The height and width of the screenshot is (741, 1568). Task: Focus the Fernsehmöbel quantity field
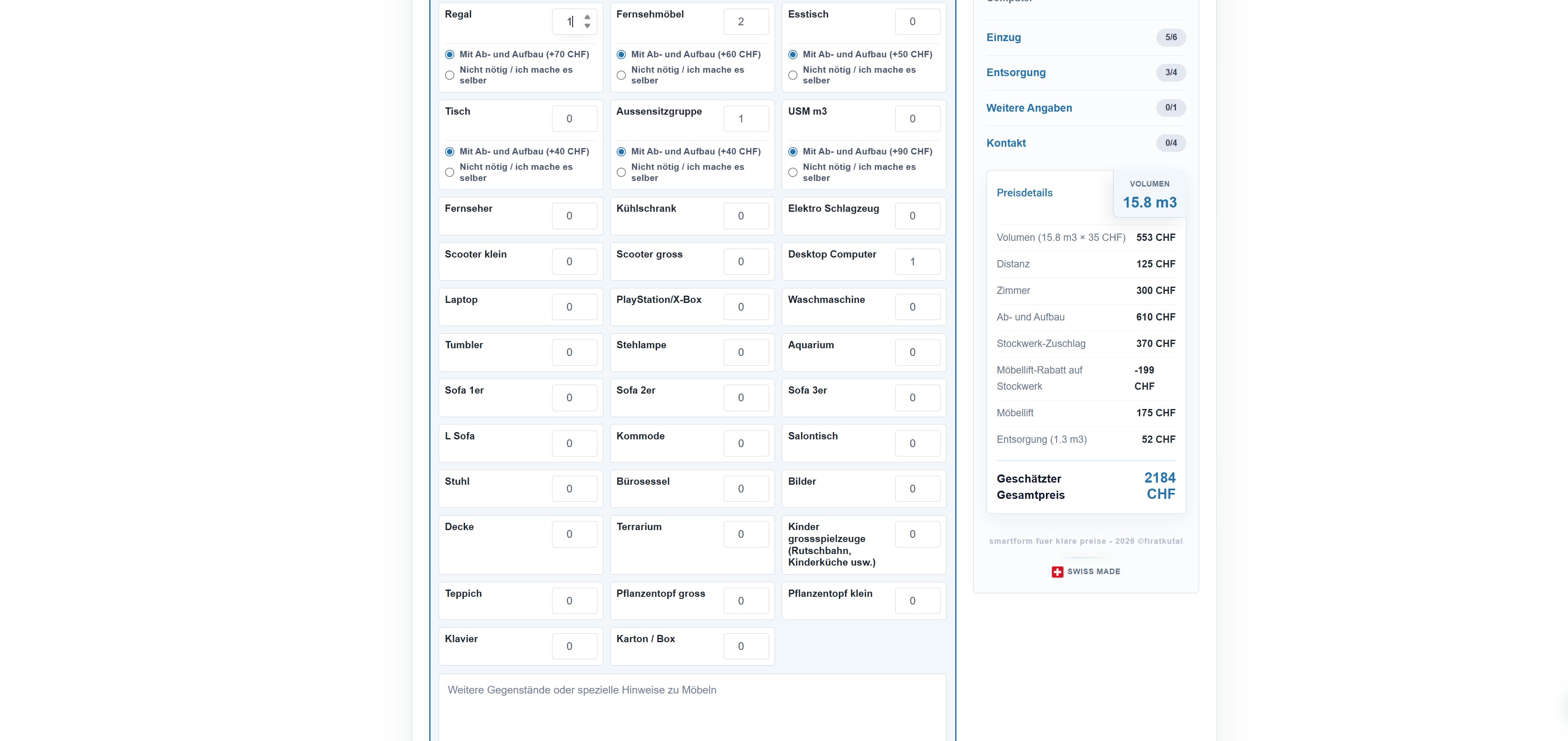pyautogui.click(x=745, y=22)
